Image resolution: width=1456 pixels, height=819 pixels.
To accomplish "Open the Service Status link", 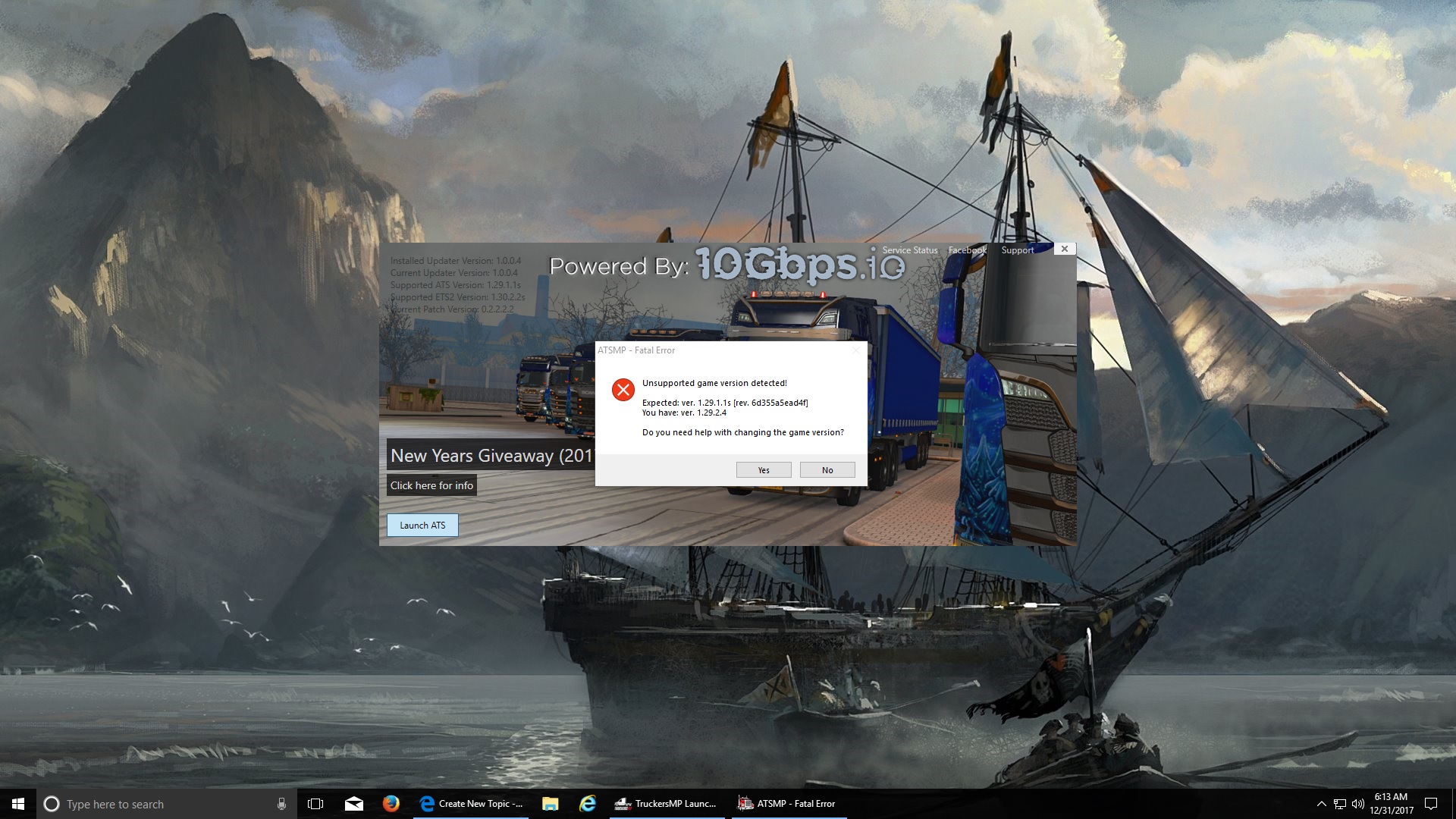I will click(910, 250).
